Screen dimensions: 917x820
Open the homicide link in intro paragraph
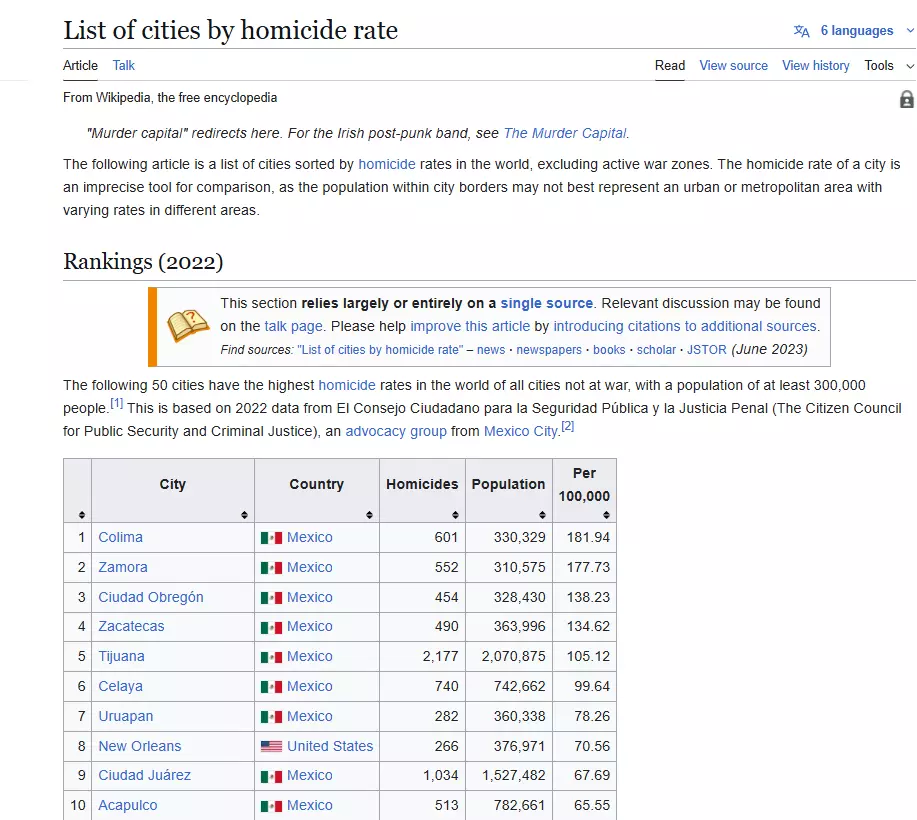(x=387, y=164)
